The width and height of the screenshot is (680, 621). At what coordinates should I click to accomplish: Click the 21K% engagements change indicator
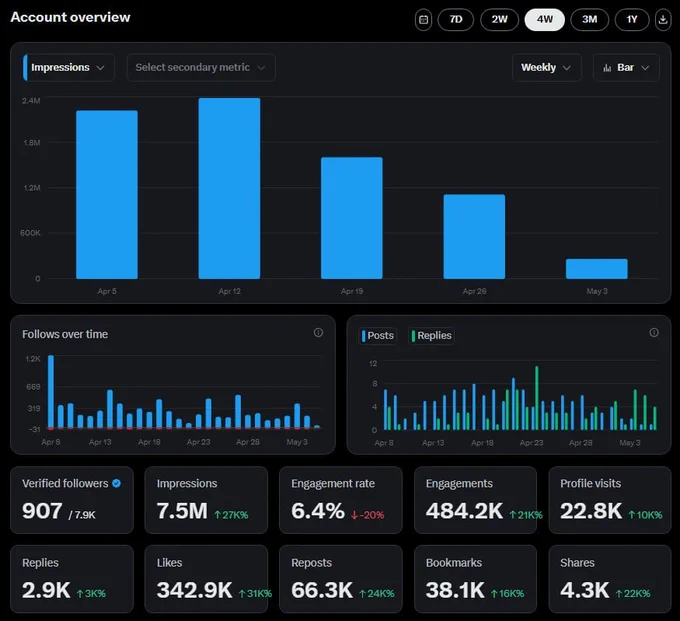[526, 515]
